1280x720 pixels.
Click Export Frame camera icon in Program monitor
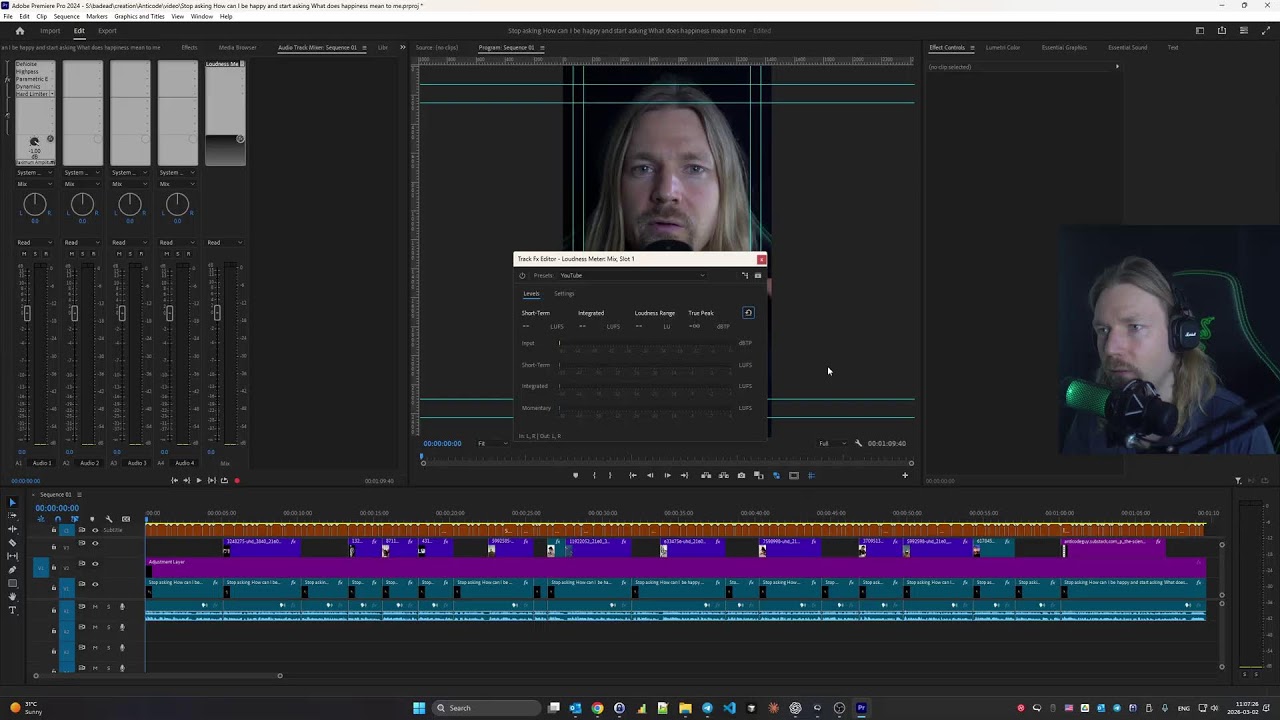tap(741, 476)
